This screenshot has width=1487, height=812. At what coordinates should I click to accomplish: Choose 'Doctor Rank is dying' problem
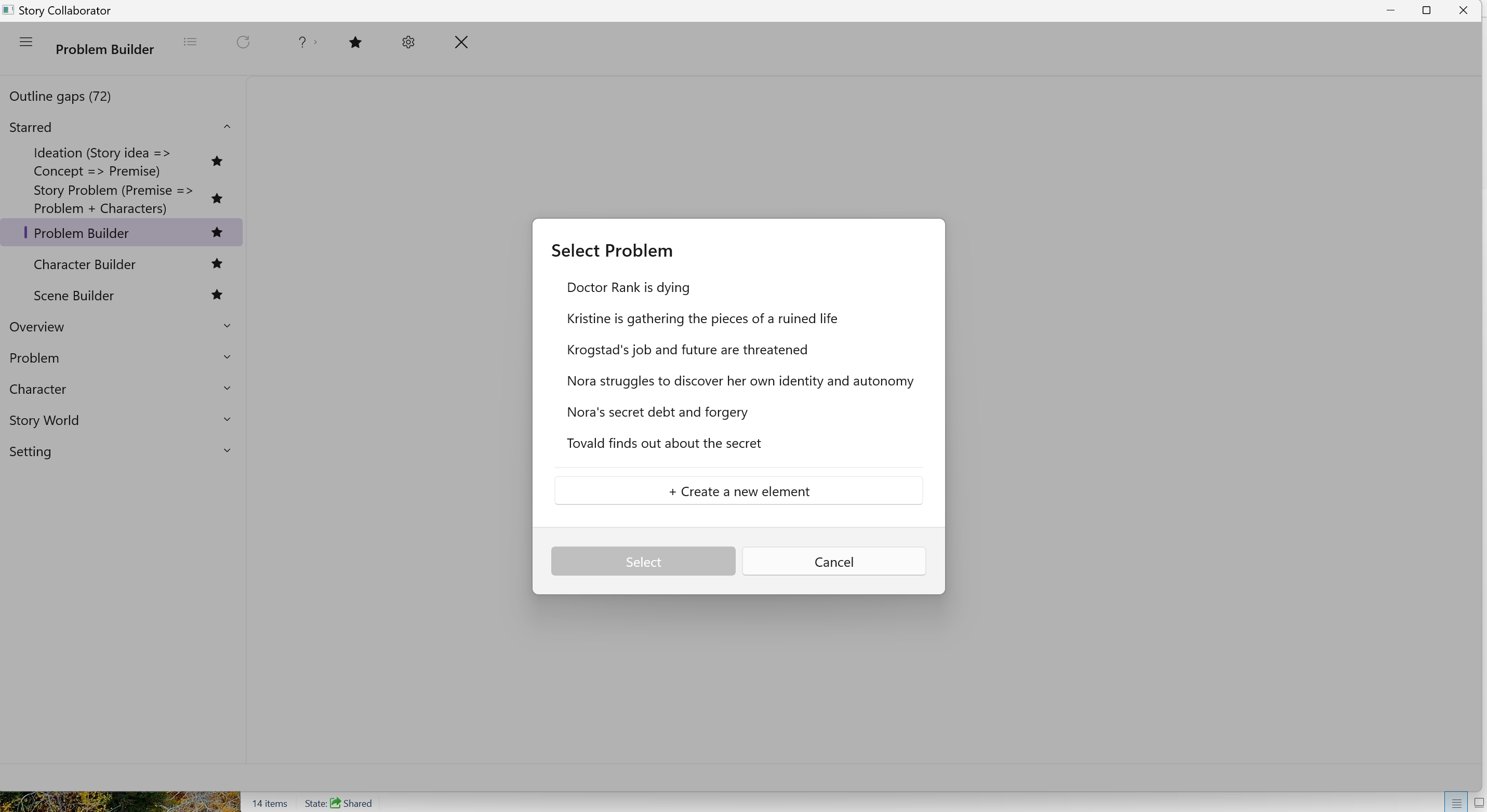(738, 287)
